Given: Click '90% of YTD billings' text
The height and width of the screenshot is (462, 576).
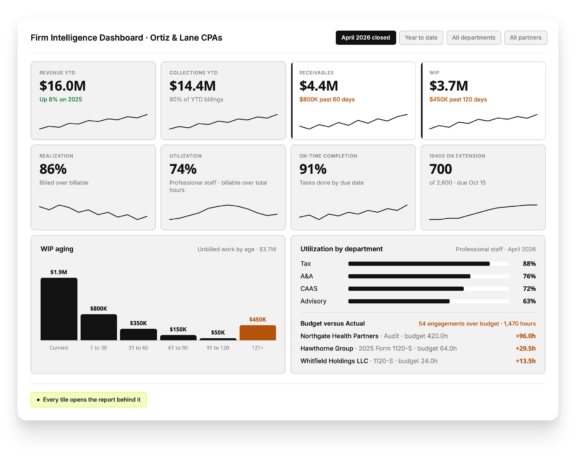Looking at the screenshot, I should point(196,100).
